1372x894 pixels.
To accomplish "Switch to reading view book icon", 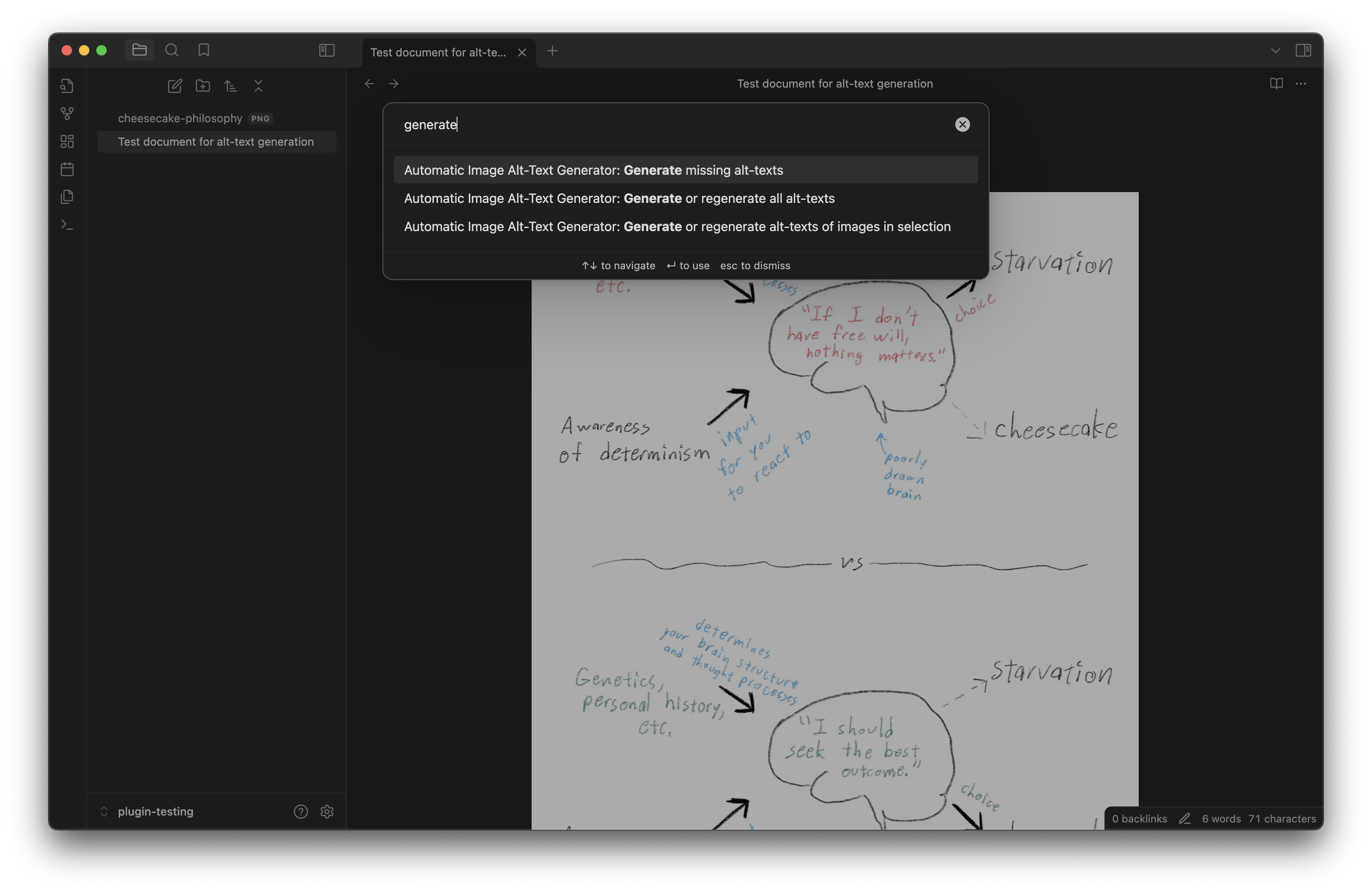I will tap(1276, 84).
